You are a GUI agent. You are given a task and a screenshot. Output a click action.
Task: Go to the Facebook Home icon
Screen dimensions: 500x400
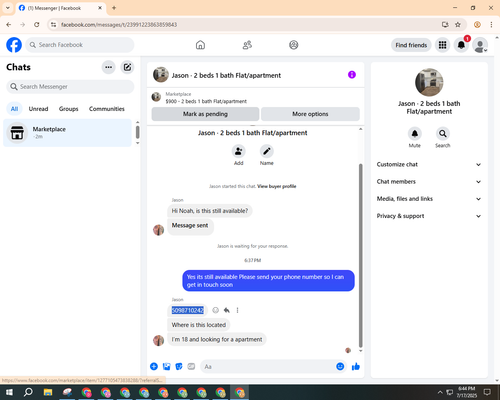200,45
